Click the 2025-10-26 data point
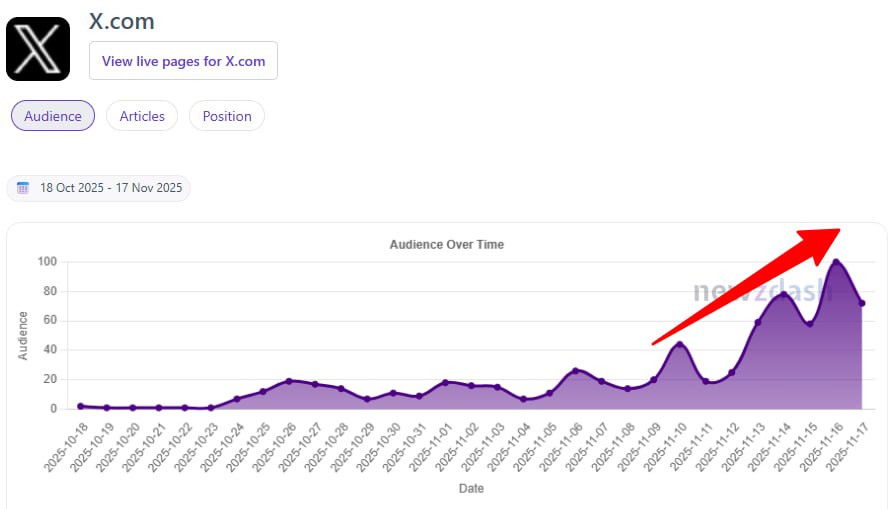Viewport: 890px width, 509px height. 289,381
